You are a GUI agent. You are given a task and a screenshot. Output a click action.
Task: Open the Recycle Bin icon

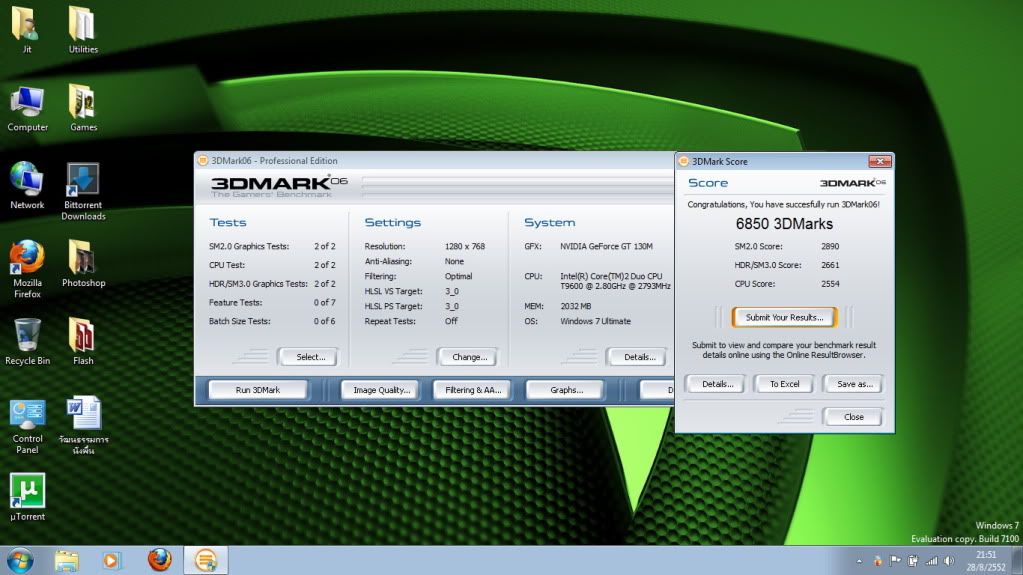pyautogui.click(x=27, y=336)
